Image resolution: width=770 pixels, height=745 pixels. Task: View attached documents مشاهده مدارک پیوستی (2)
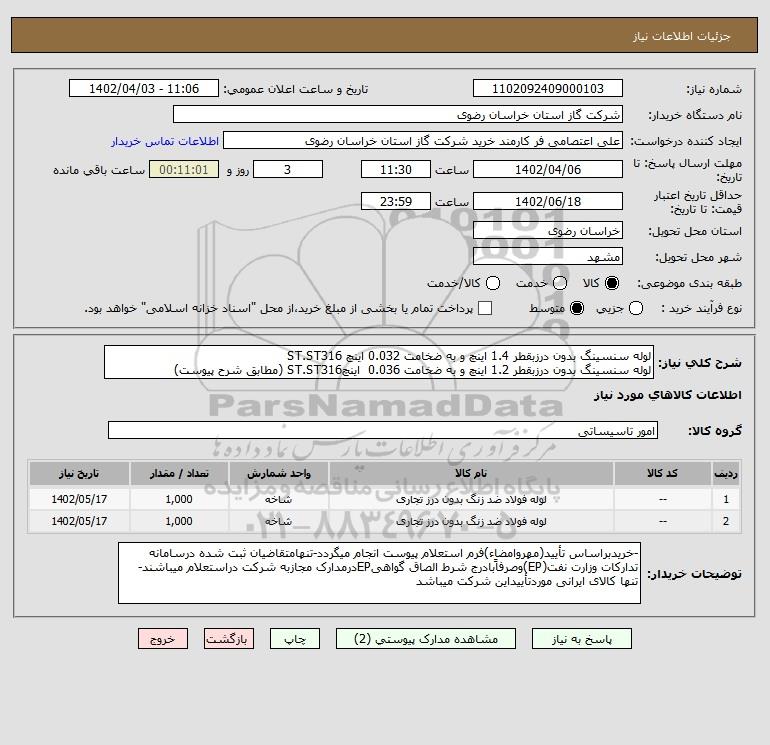(426, 639)
